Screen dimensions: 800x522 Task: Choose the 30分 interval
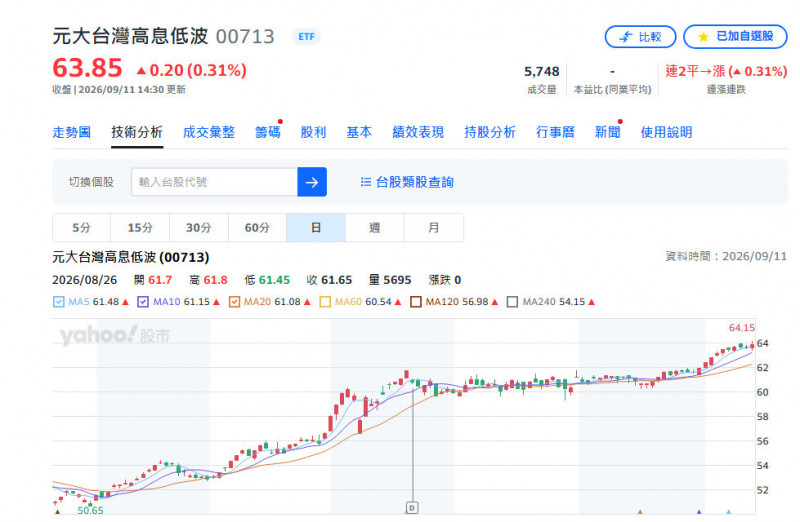[199, 228]
